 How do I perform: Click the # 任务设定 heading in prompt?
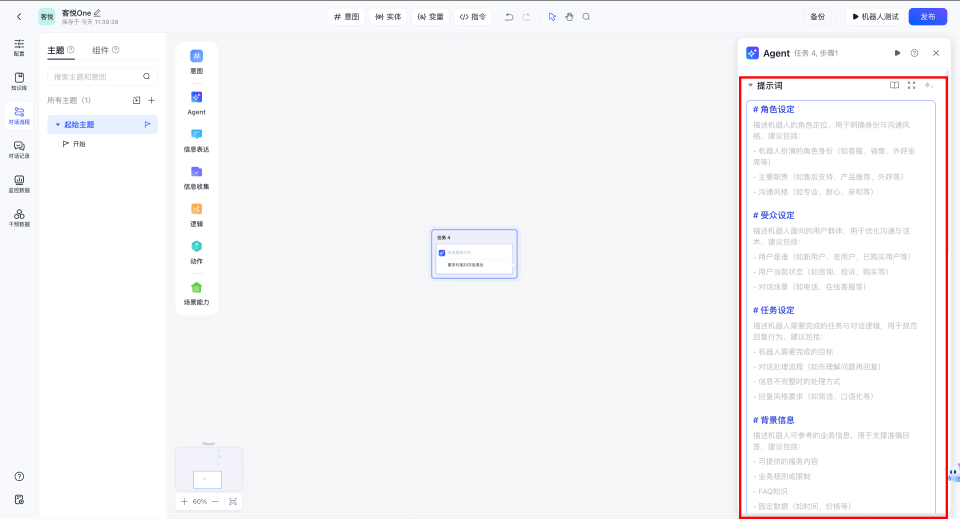(x=773, y=310)
